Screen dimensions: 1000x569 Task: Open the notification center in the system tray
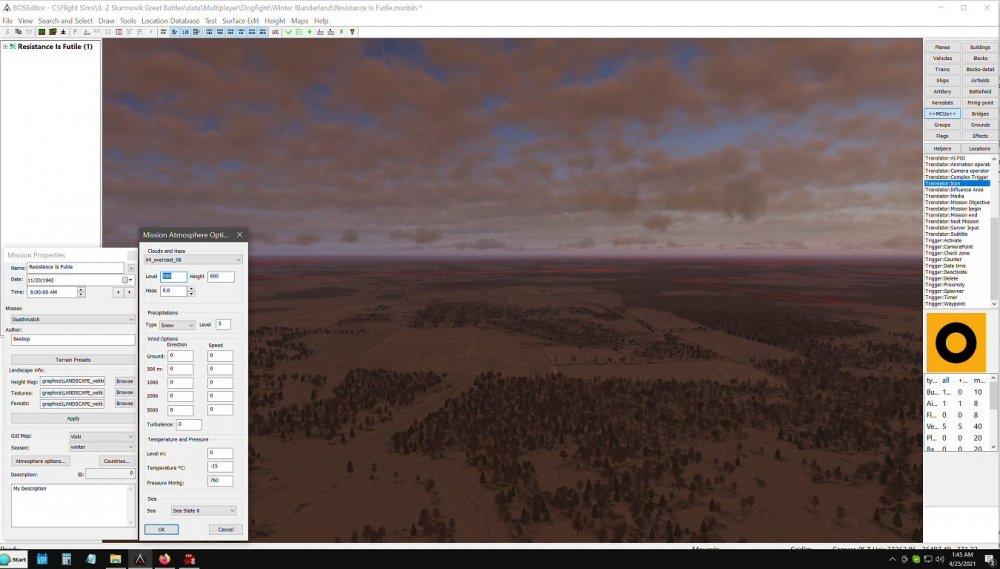click(x=988, y=558)
